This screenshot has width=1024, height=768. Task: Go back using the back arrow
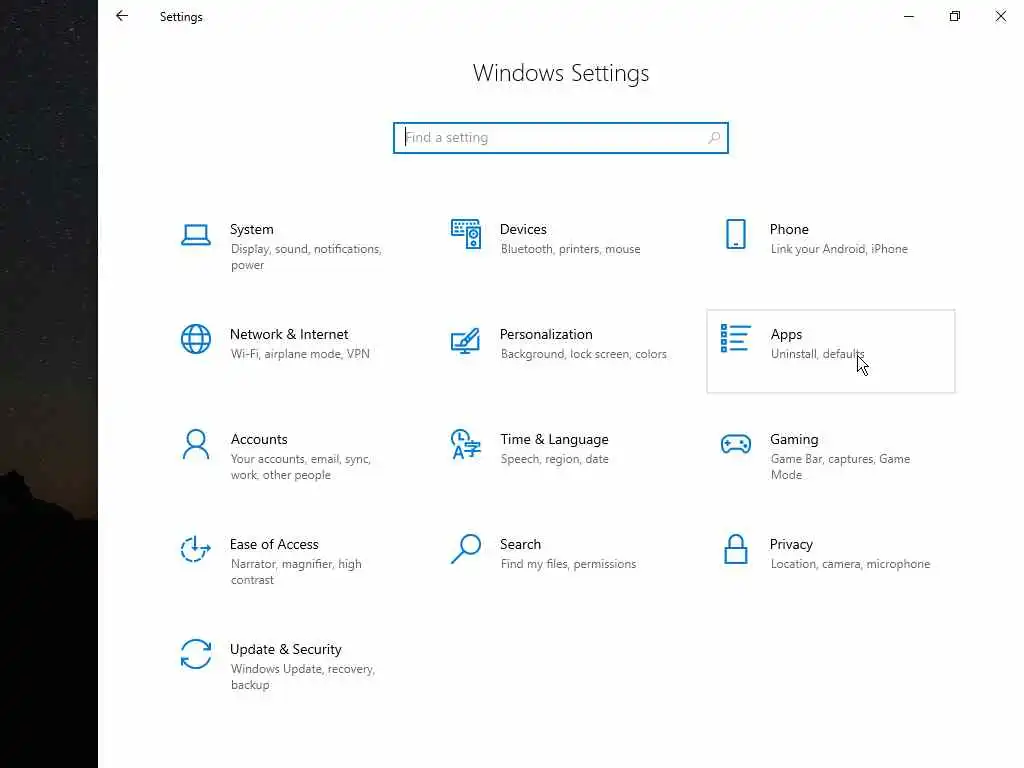click(122, 16)
